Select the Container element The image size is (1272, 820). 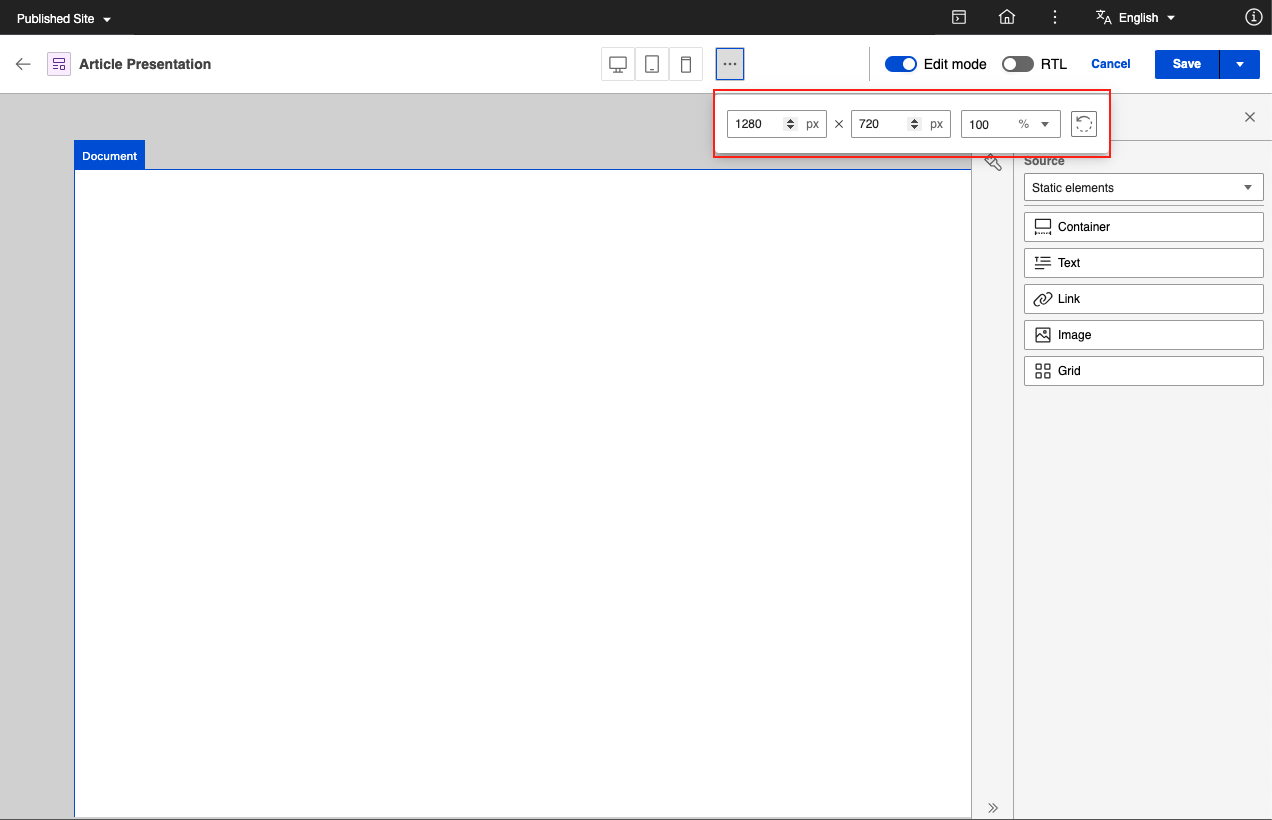click(1143, 227)
